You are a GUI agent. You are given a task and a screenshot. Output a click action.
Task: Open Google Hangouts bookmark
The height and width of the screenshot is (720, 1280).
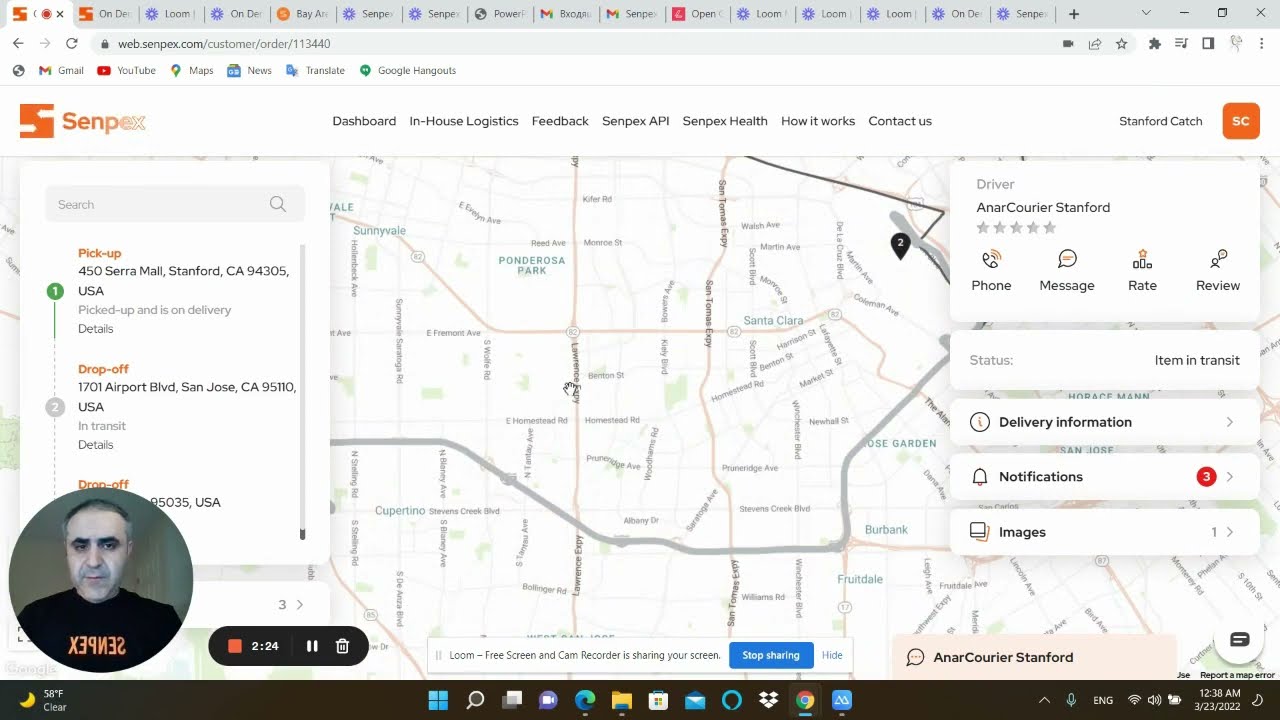pyautogui.click(x=407, y=70)
